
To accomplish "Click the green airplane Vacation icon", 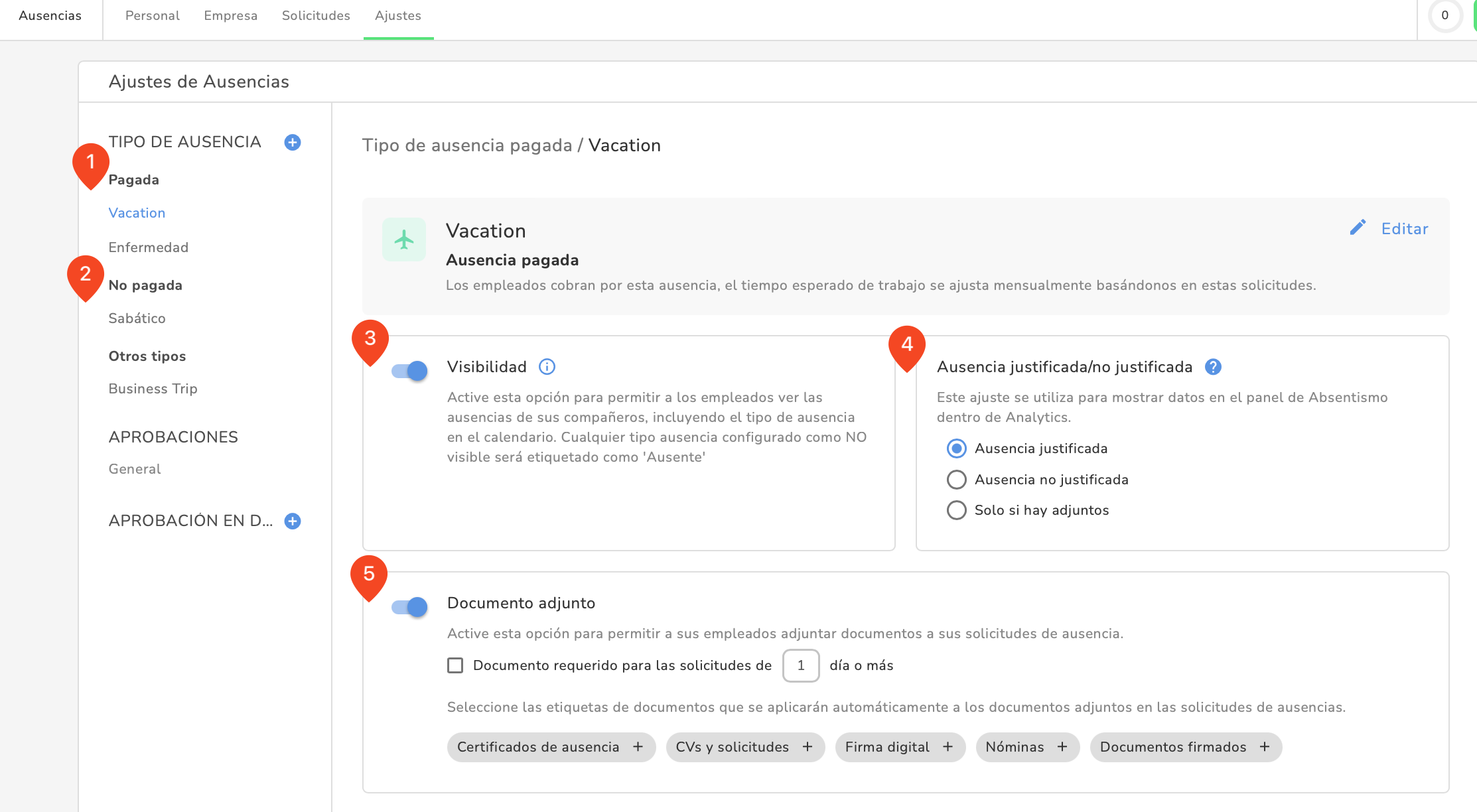I will (x=403, y=239).
